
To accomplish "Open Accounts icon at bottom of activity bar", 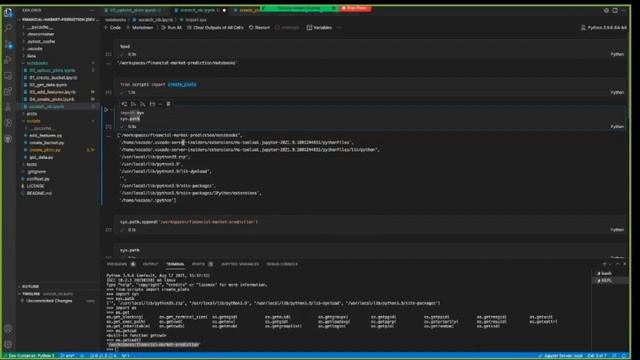I will (x=8, y=329).
